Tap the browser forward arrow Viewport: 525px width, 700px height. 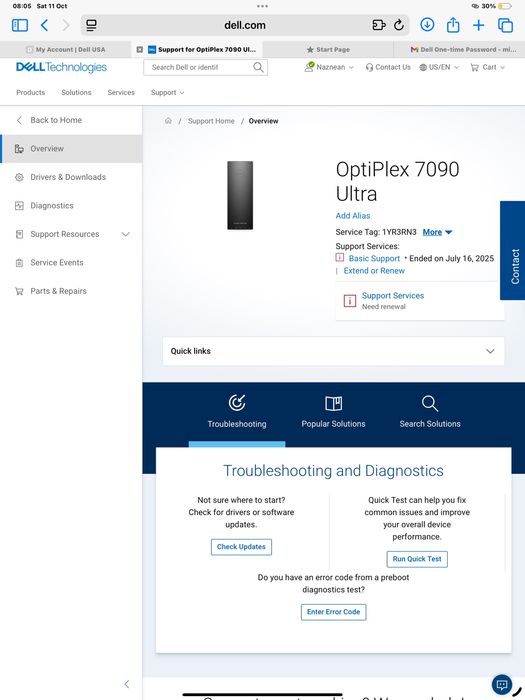66,25
